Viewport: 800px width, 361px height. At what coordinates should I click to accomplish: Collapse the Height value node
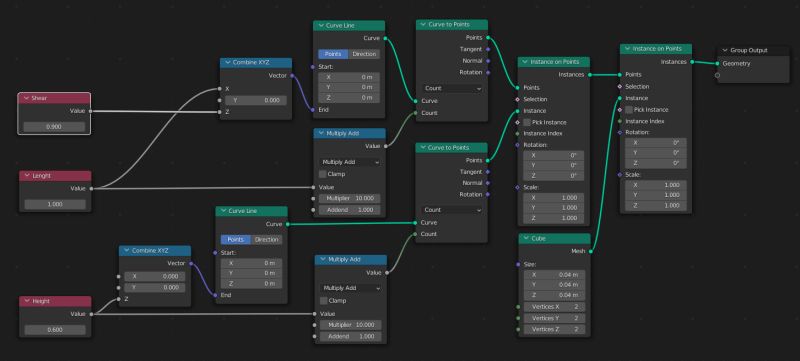[x=26, y=301]
